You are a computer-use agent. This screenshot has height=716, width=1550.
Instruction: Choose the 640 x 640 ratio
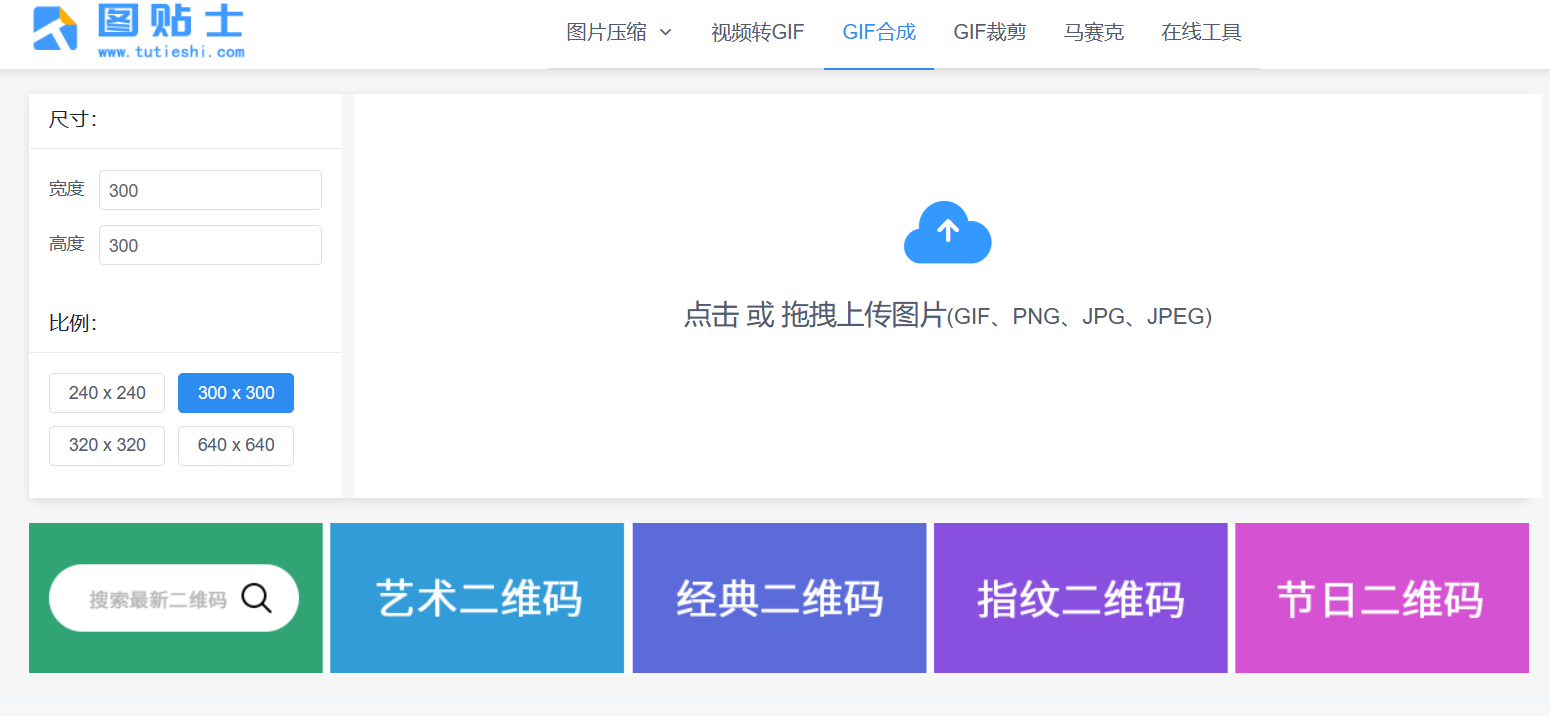coord(236,446)
